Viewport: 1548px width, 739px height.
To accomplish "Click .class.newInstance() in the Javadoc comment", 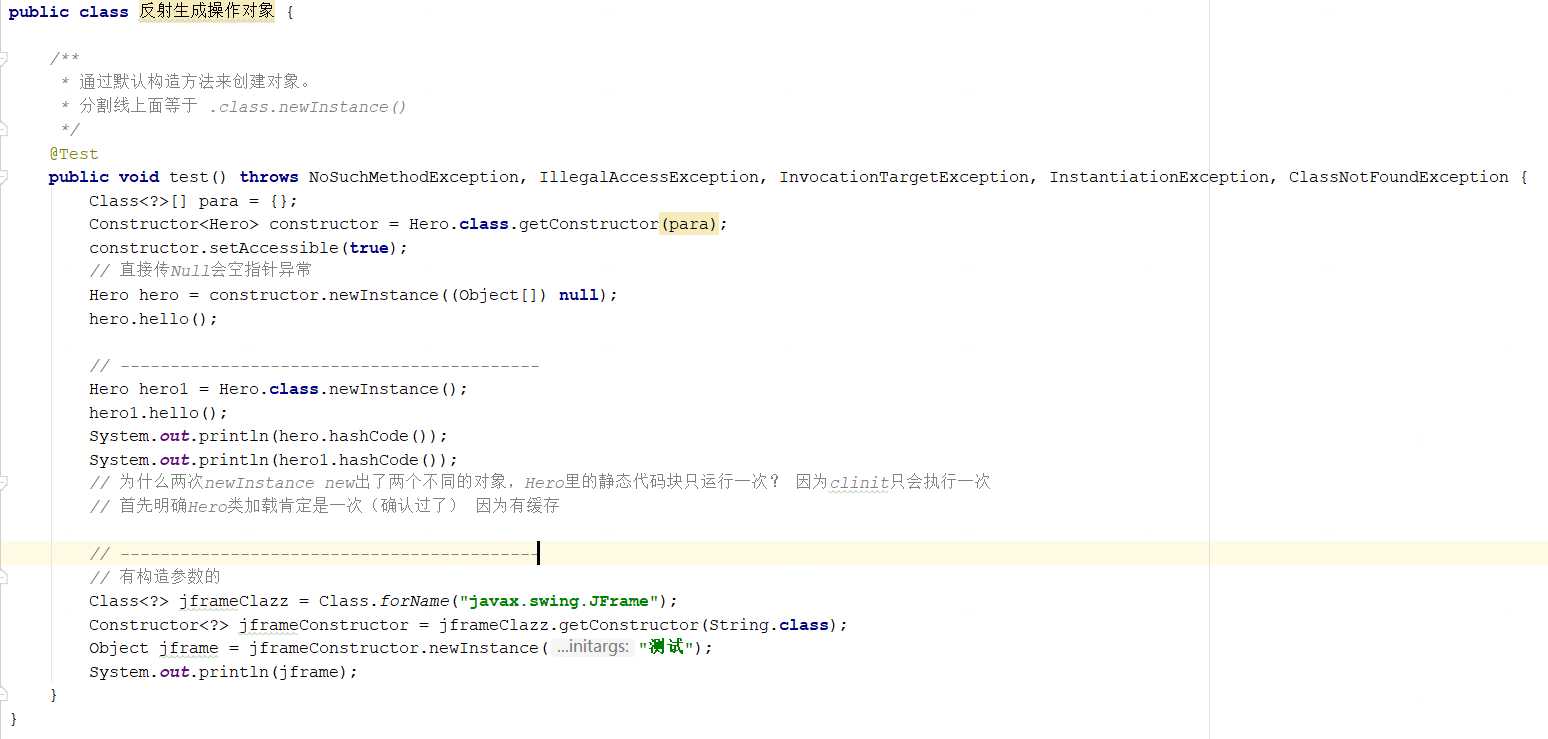I will tap(308, 106).
